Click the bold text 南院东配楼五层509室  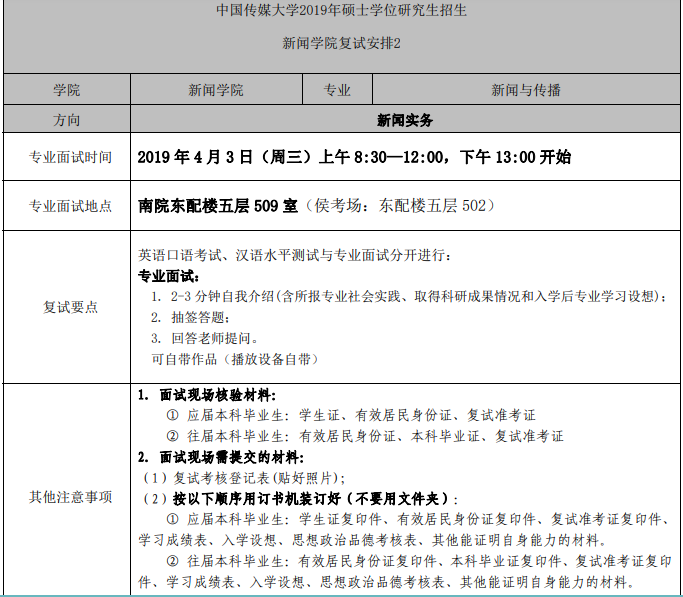click(217, 206)
